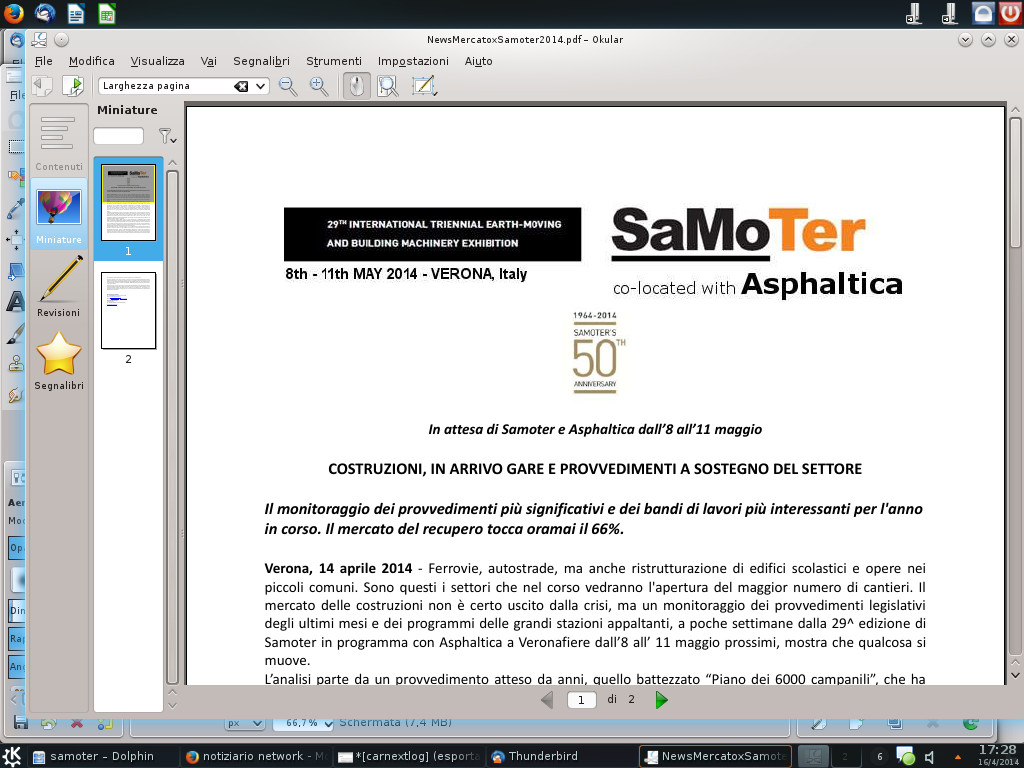Viewport: 1024px width, 768px height.
Task: Open the Strumenti menu
Action: 334,61
